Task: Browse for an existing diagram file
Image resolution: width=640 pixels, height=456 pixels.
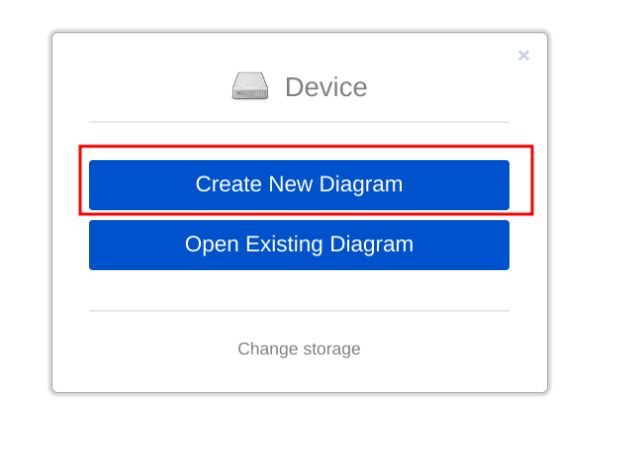Action: [298, 245]
